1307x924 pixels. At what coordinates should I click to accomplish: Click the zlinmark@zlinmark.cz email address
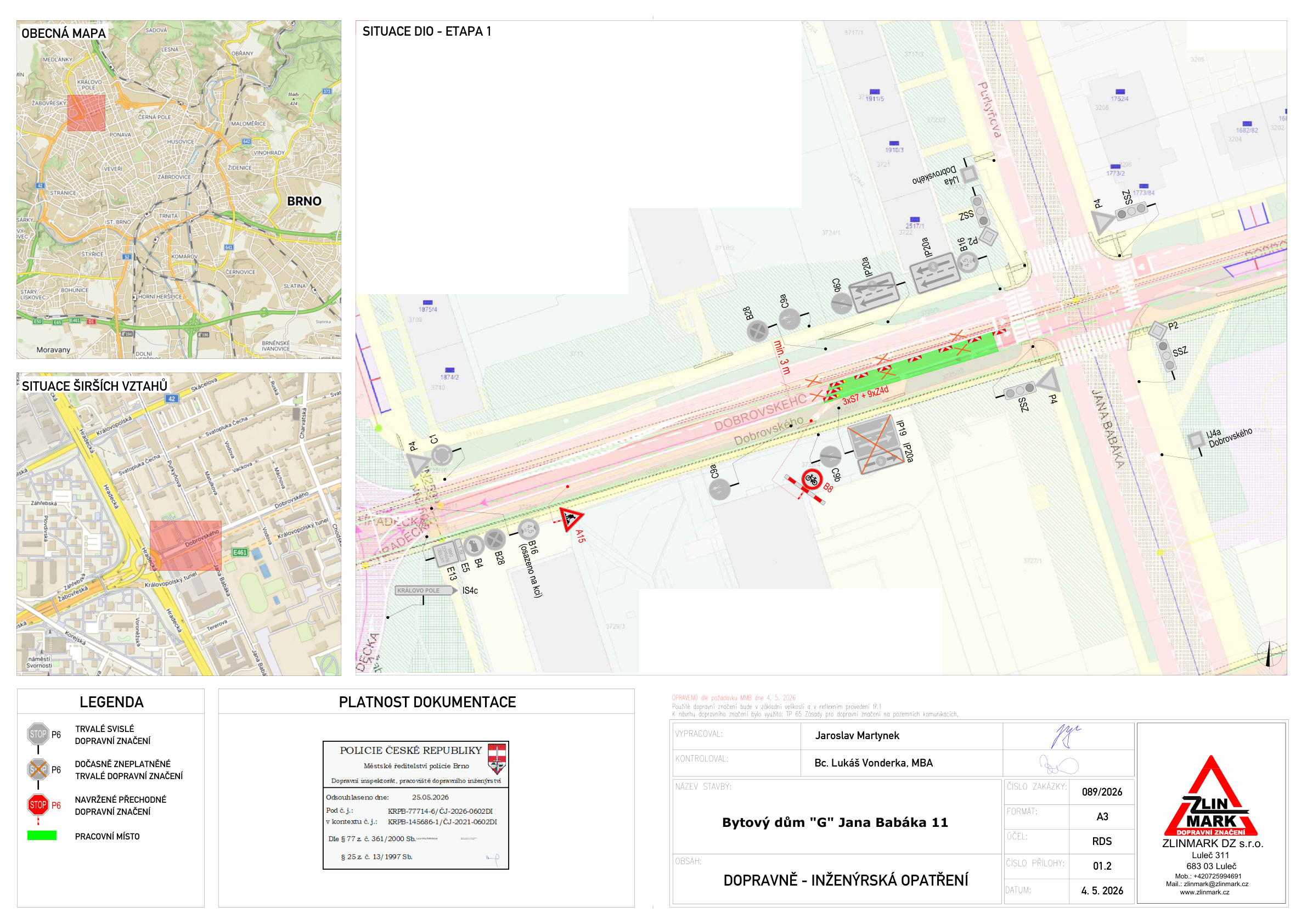(x=1216, y=884)
